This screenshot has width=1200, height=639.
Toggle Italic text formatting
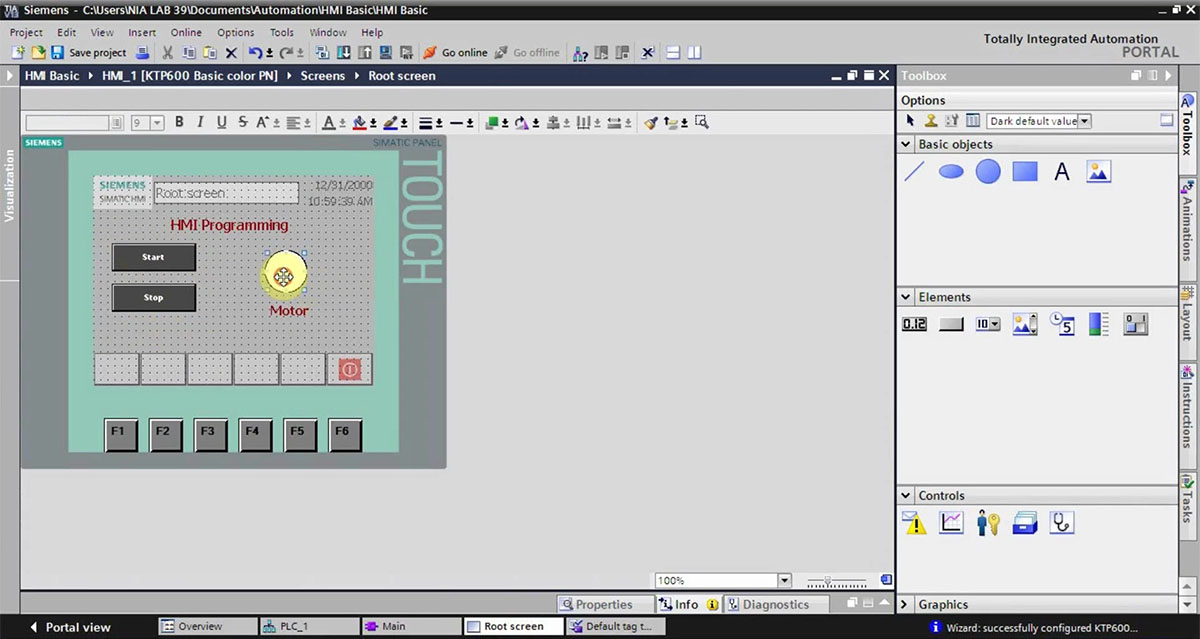click(x=200, y=122)
